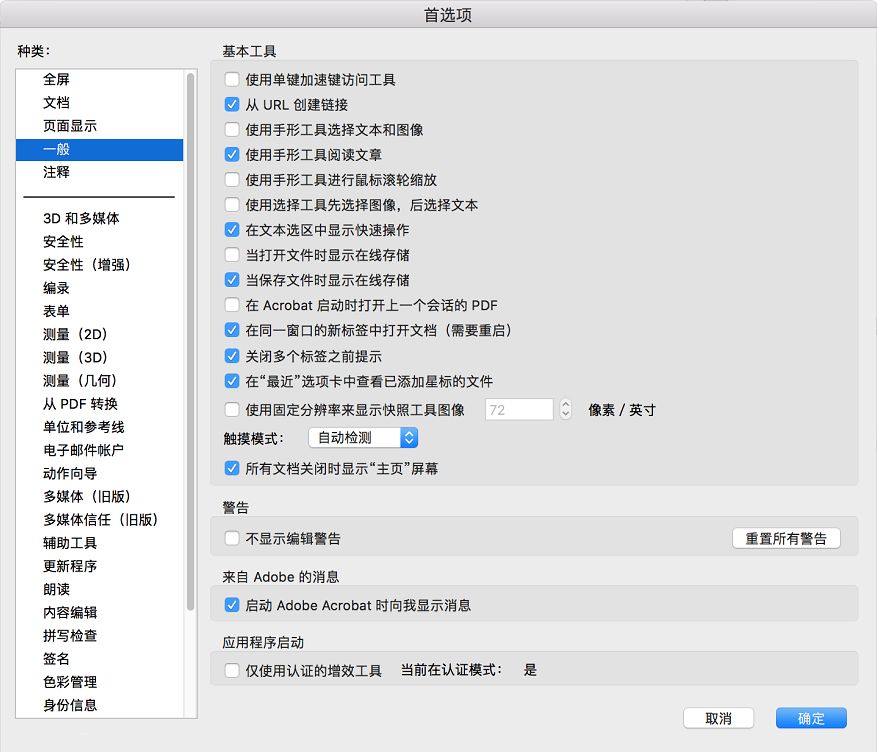Image resolution: width=877 pixels, height=752 pixels.
Task: Enable single-key accelerator shortcuts checkbox
Action: [x=230, y=80]
